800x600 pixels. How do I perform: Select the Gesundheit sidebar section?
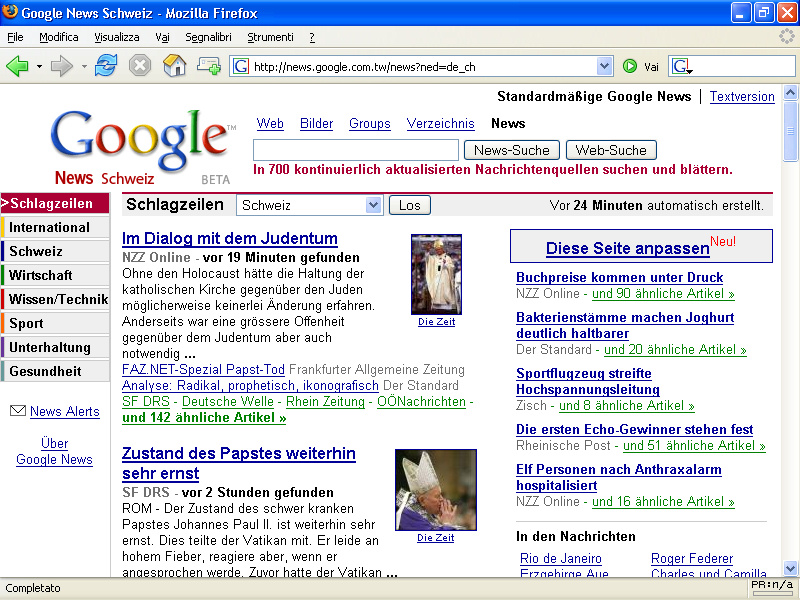point(55,371)
